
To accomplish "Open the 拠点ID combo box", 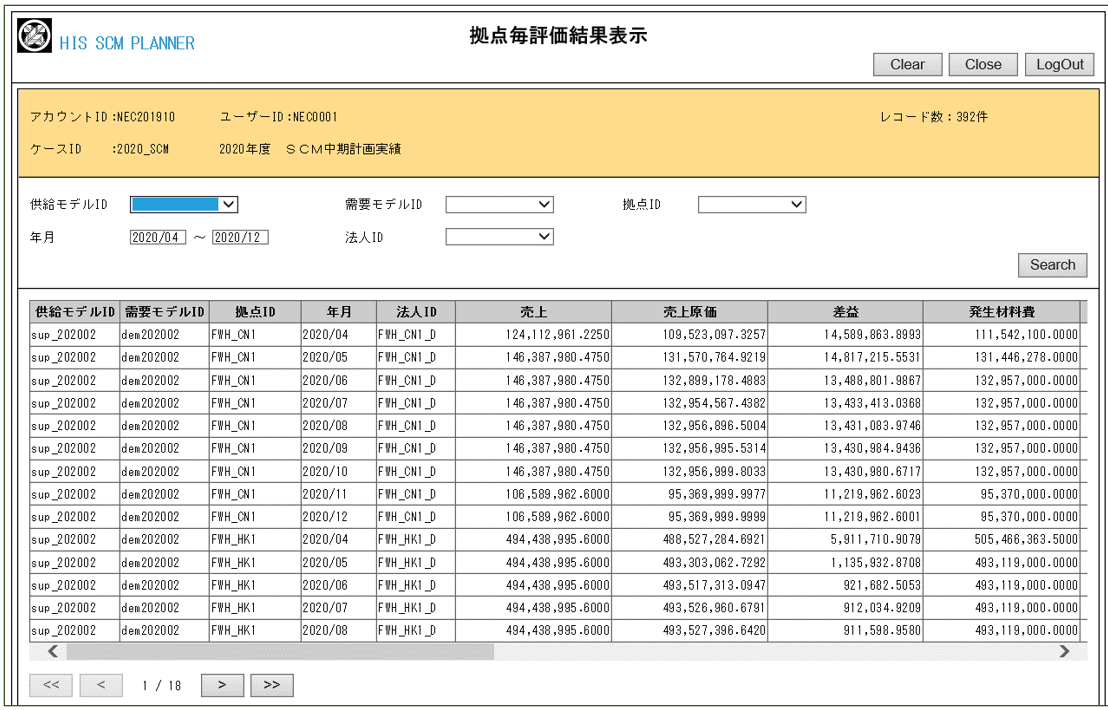I will tap(751, 205).
